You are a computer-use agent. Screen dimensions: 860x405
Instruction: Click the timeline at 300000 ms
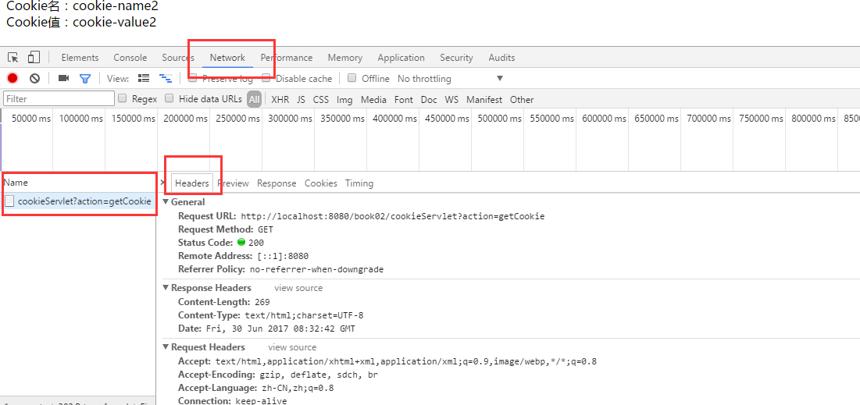(287, 118)
